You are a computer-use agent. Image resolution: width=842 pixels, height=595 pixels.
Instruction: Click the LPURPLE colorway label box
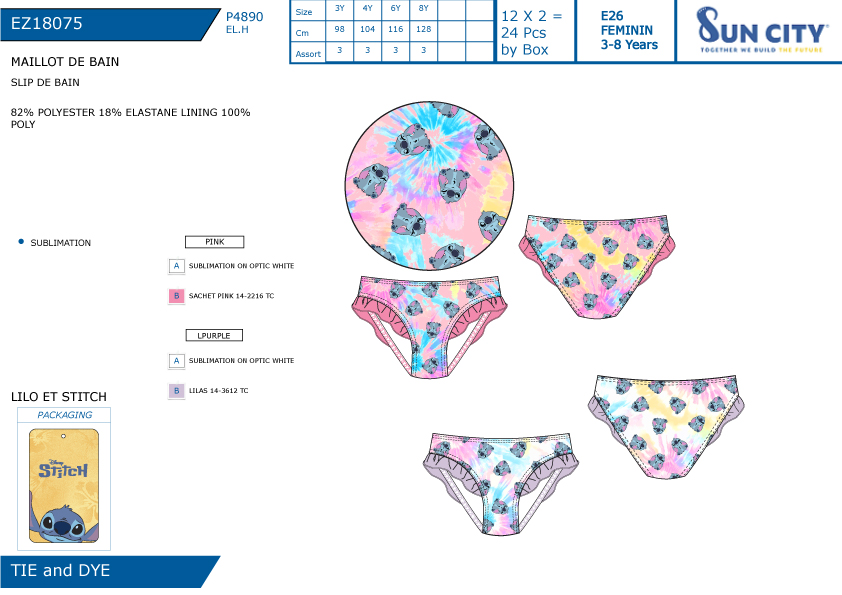click(x=214, y=336)
